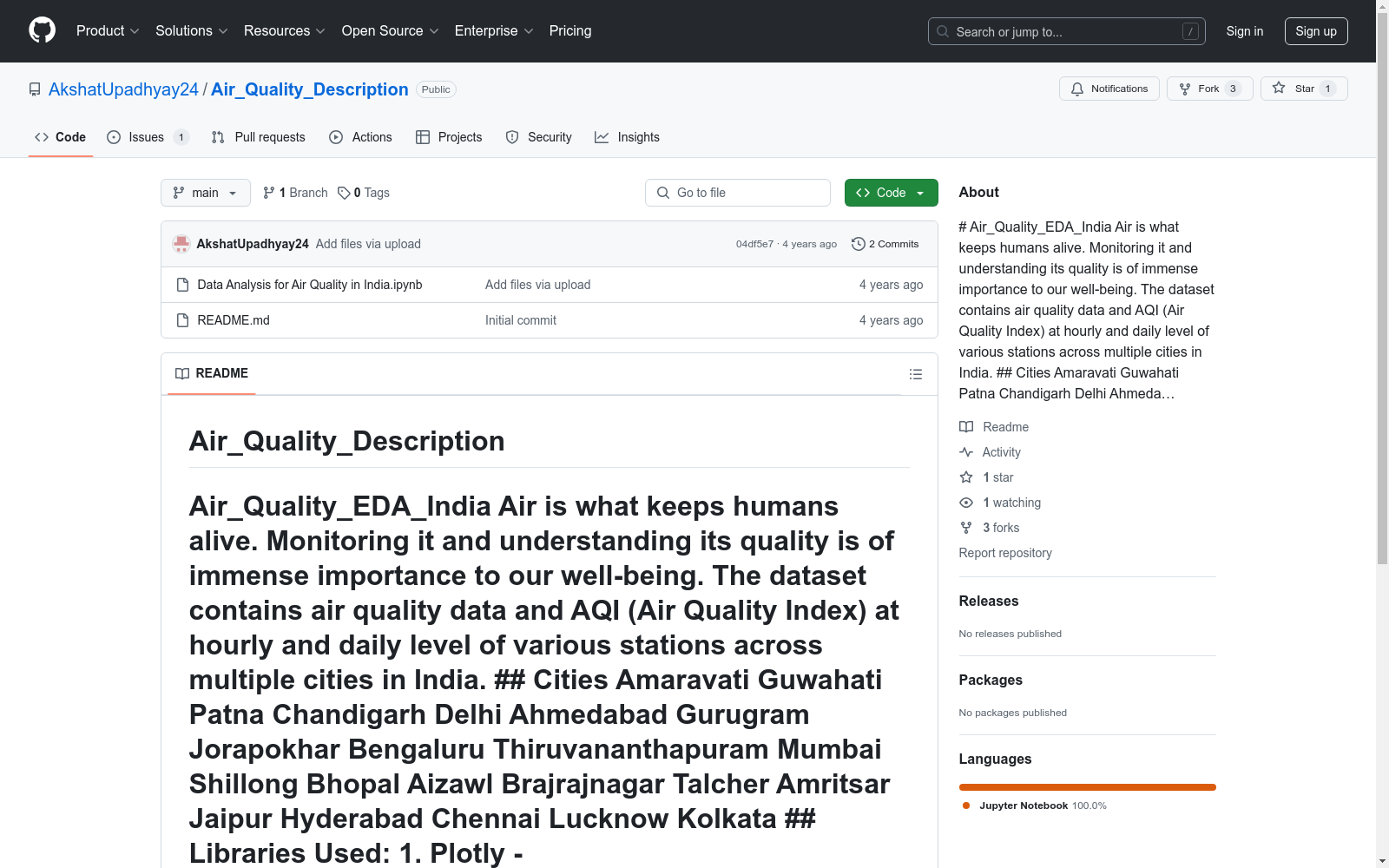Click the history clock icon beside Commits

(x=859, y=244)
